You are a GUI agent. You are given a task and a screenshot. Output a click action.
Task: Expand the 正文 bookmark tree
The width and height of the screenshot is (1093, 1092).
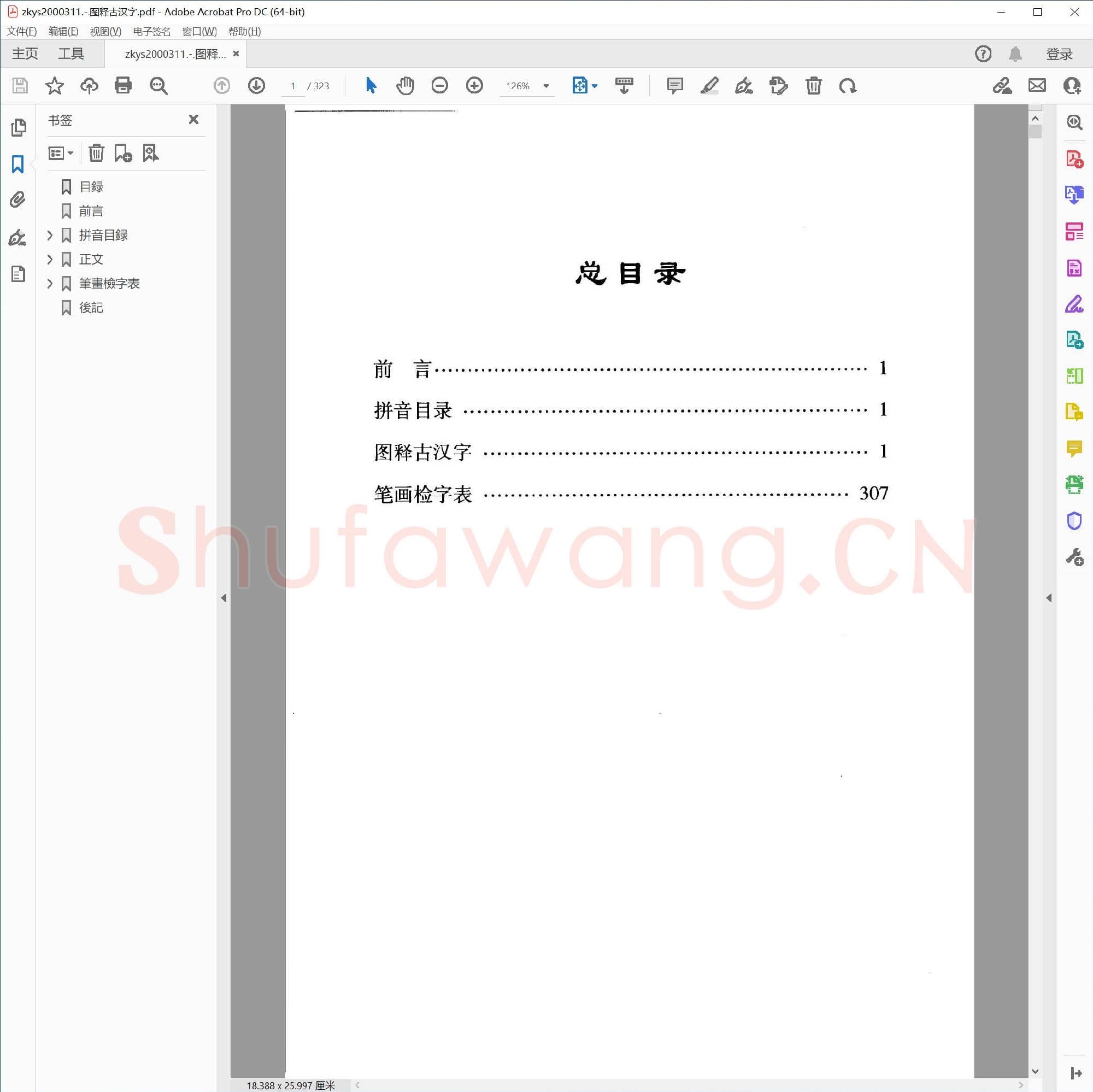pyautogui.click(x=50, y=259)
